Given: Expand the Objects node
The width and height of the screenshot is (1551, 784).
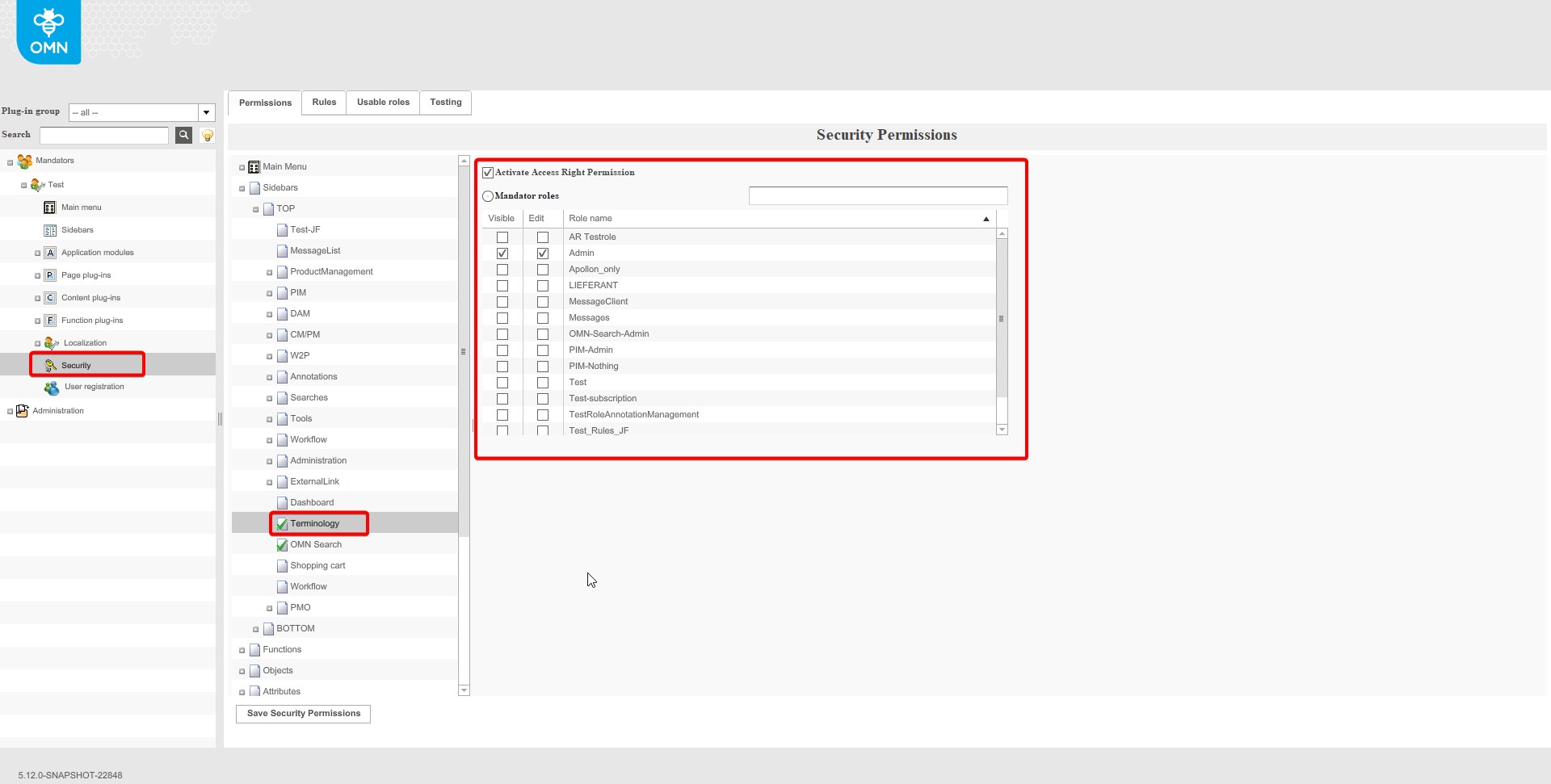Looking at the screenshot, I should (x=242, y=672).
